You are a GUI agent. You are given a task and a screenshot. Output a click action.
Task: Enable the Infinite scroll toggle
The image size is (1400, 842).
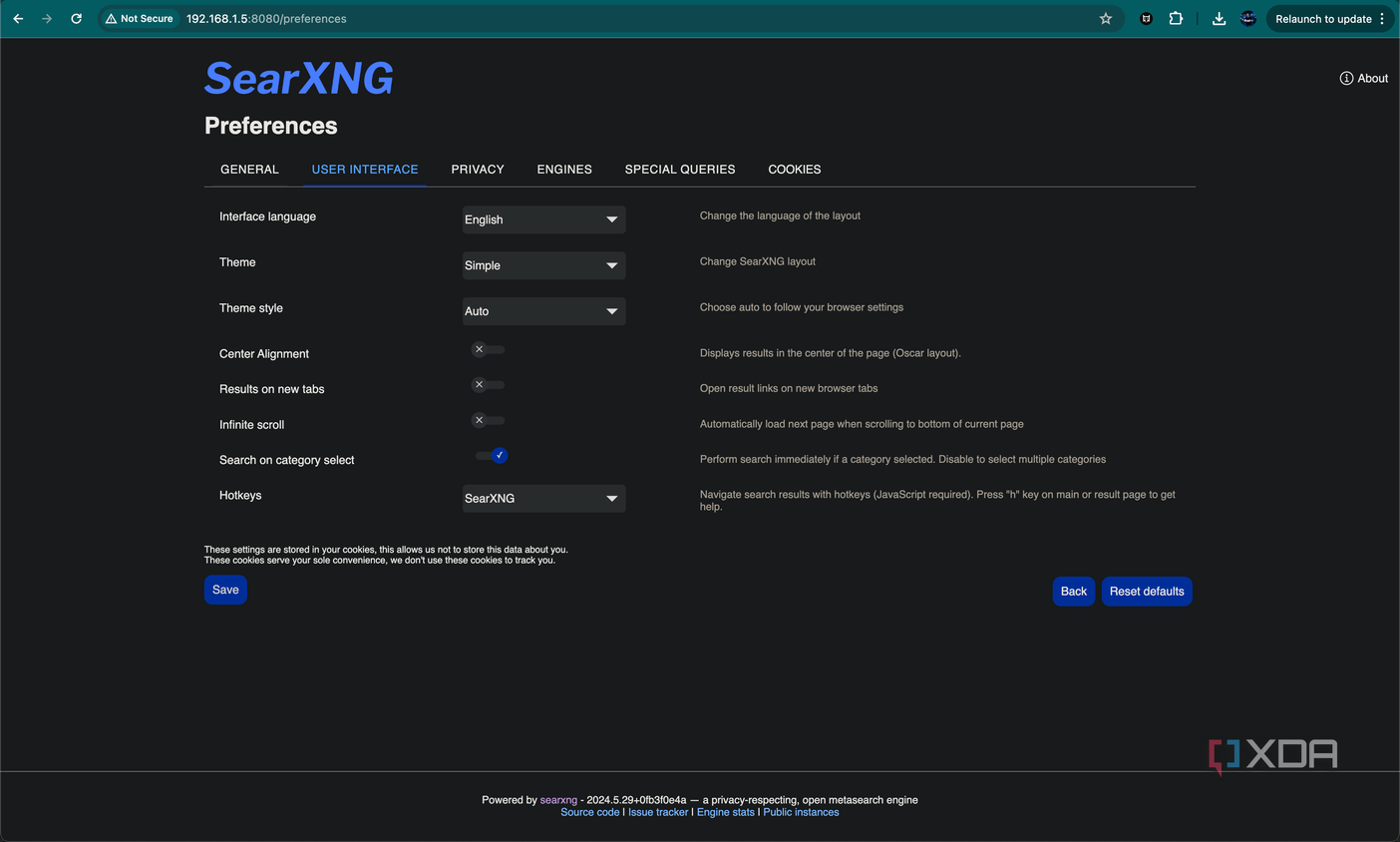(x=489, y=420)
